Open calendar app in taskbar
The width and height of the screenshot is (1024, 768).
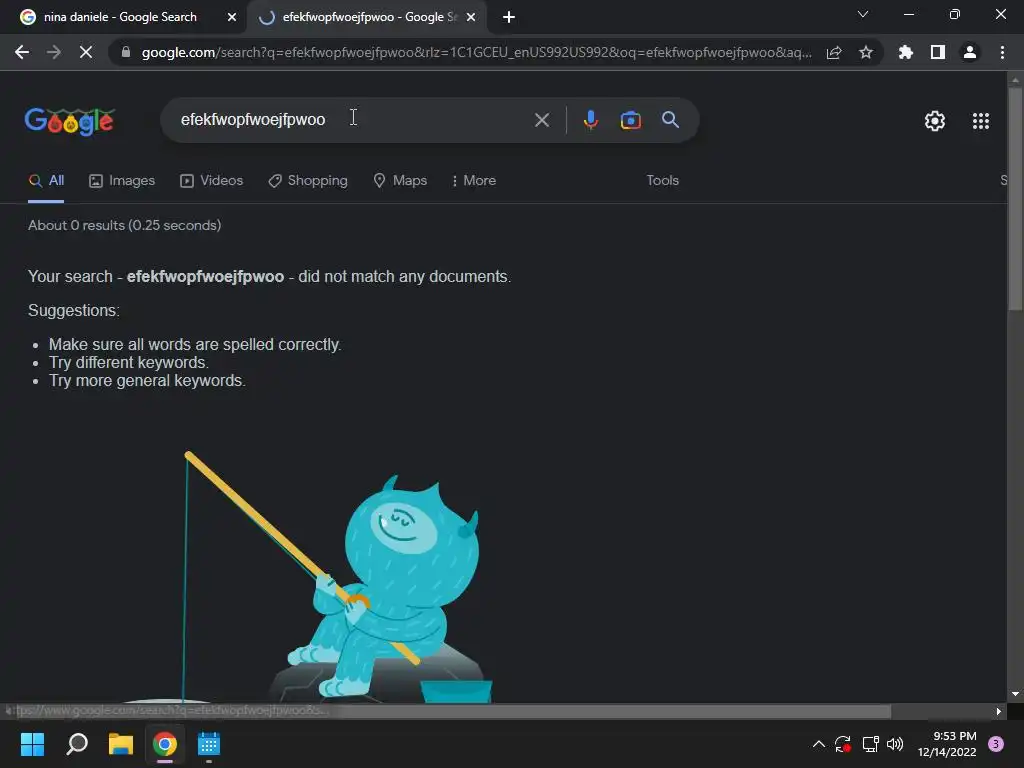click(209, 744)
